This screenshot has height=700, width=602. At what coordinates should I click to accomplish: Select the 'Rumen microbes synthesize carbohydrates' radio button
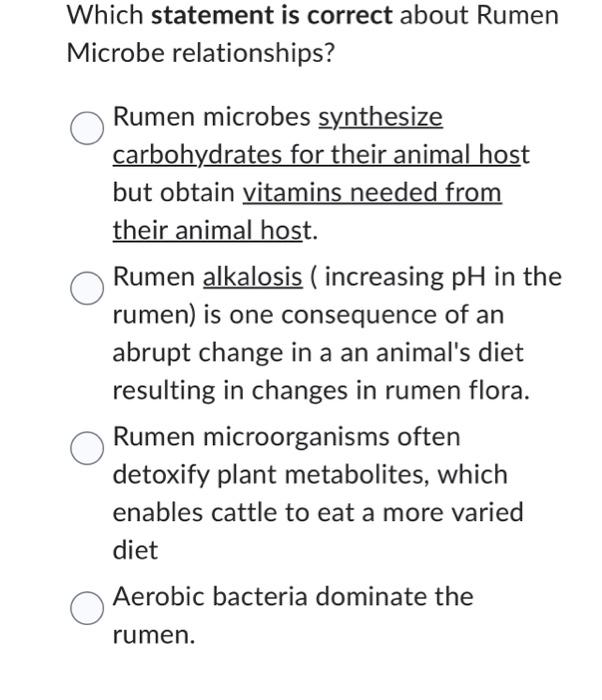[87, 128]
